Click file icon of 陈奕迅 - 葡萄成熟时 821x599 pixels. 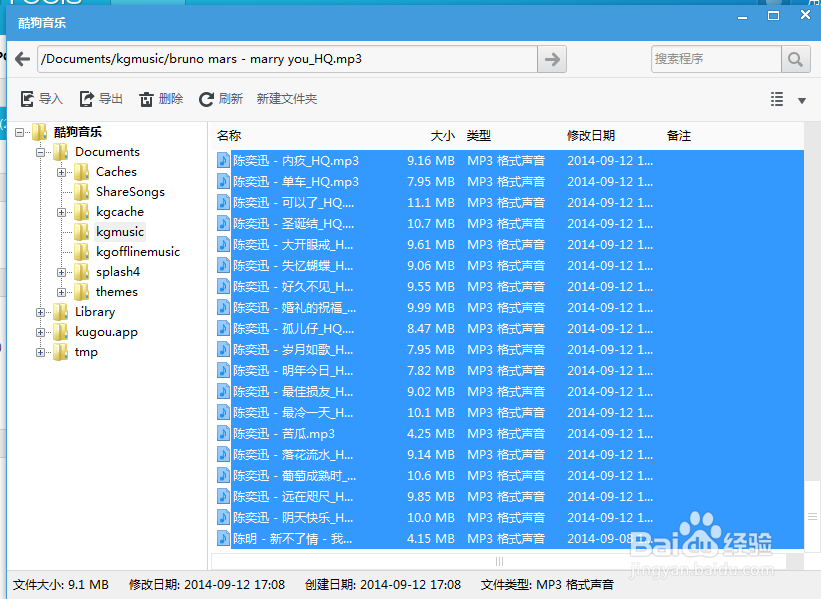pos(224,475)
